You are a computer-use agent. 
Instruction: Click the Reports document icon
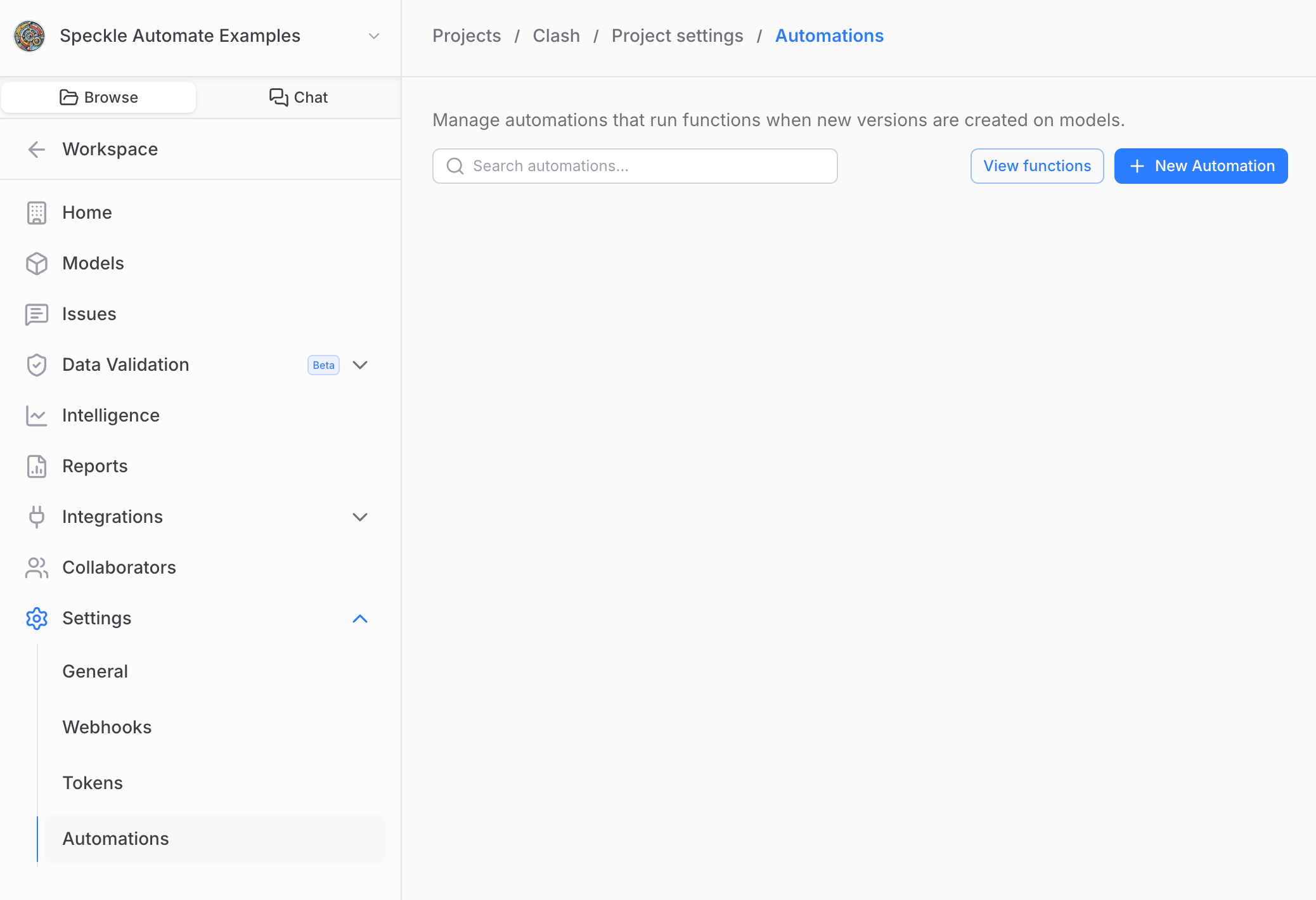tap(37, 466)
